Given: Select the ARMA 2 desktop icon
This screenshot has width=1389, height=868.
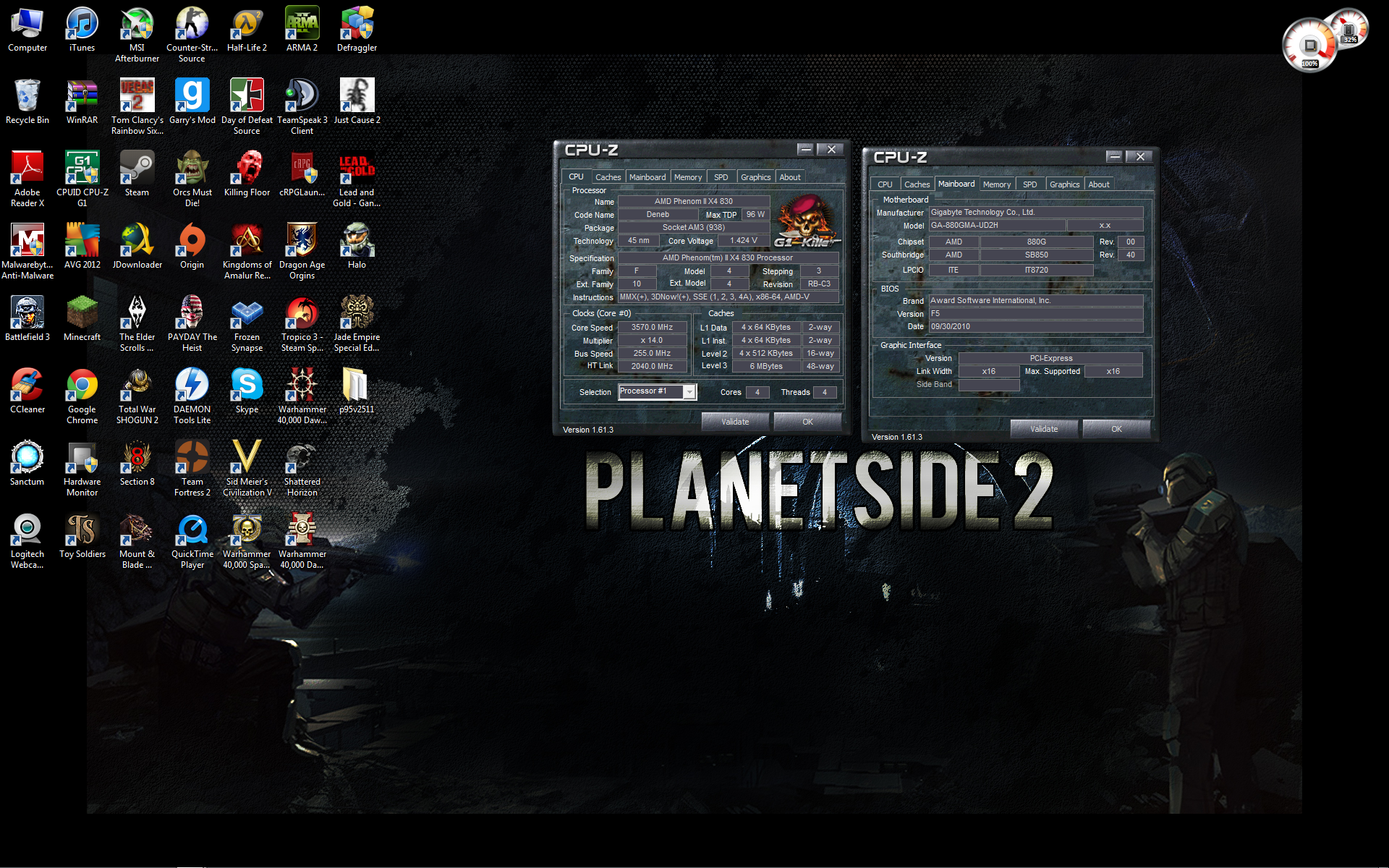Looking at the screenshot, I should click(302, 30).
